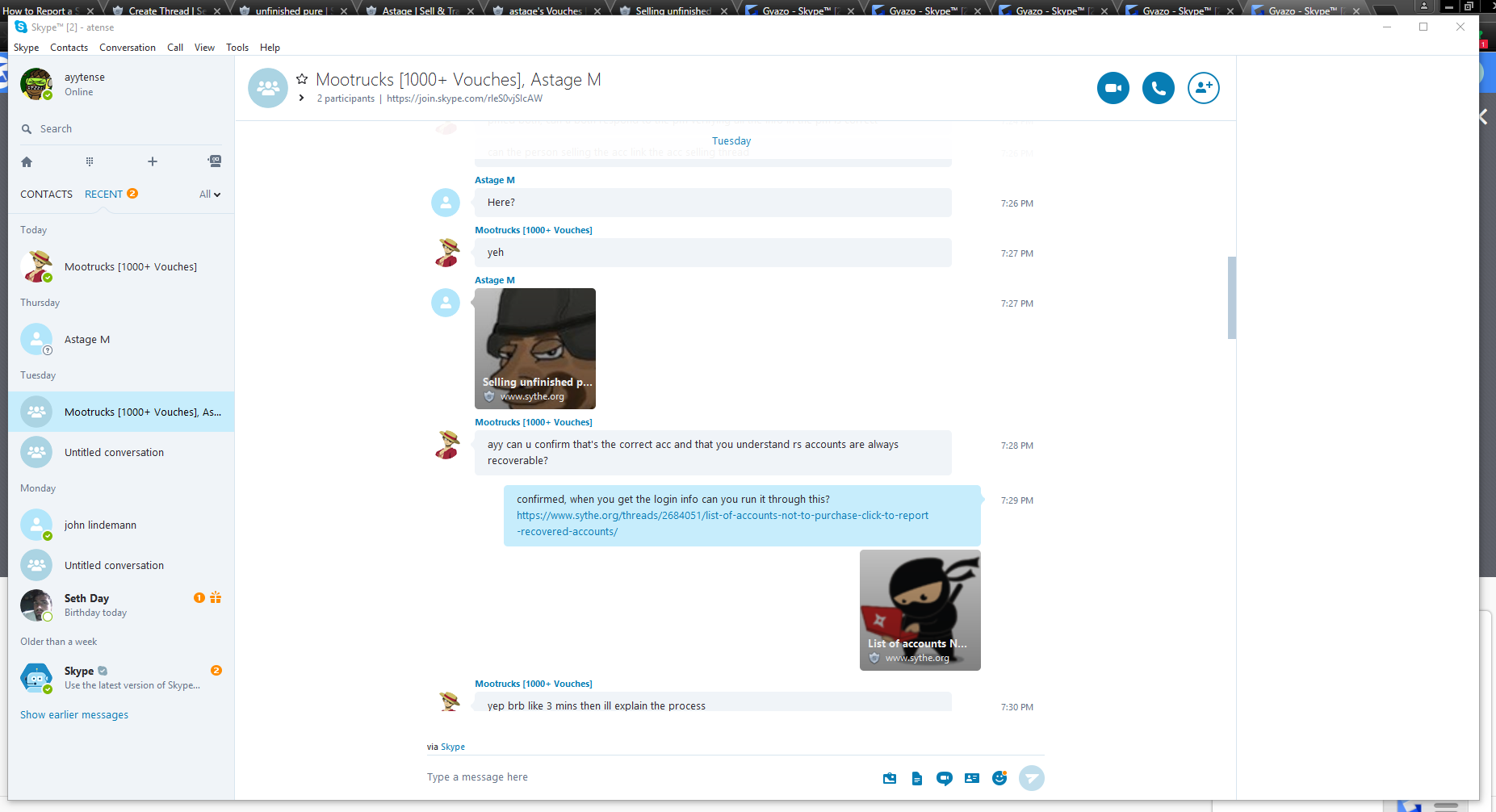
Task: Open the List of accounts link preview
Action: (920, 610)
